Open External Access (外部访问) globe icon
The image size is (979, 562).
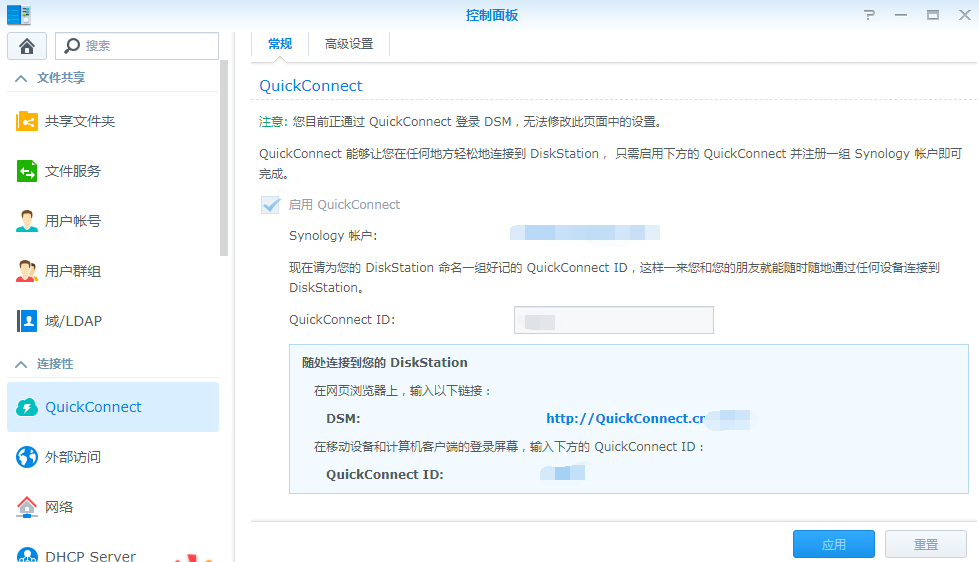click(27, 456)
